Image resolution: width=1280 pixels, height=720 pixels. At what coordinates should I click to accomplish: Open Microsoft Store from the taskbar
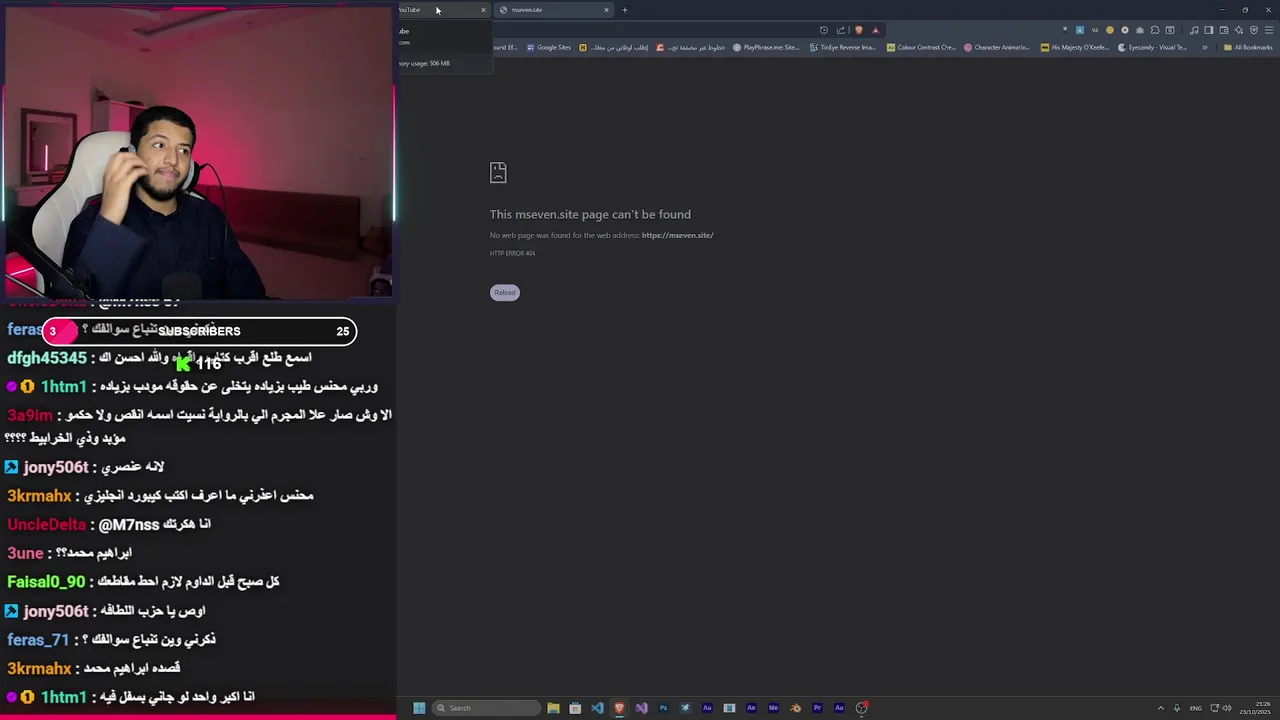[x=575, y=708]
